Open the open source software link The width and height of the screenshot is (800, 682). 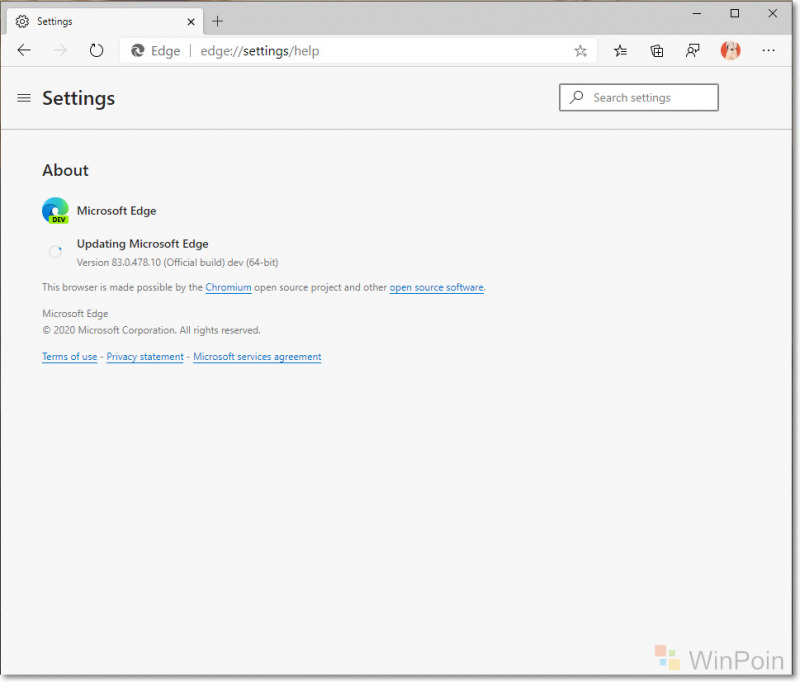point(436,287)
